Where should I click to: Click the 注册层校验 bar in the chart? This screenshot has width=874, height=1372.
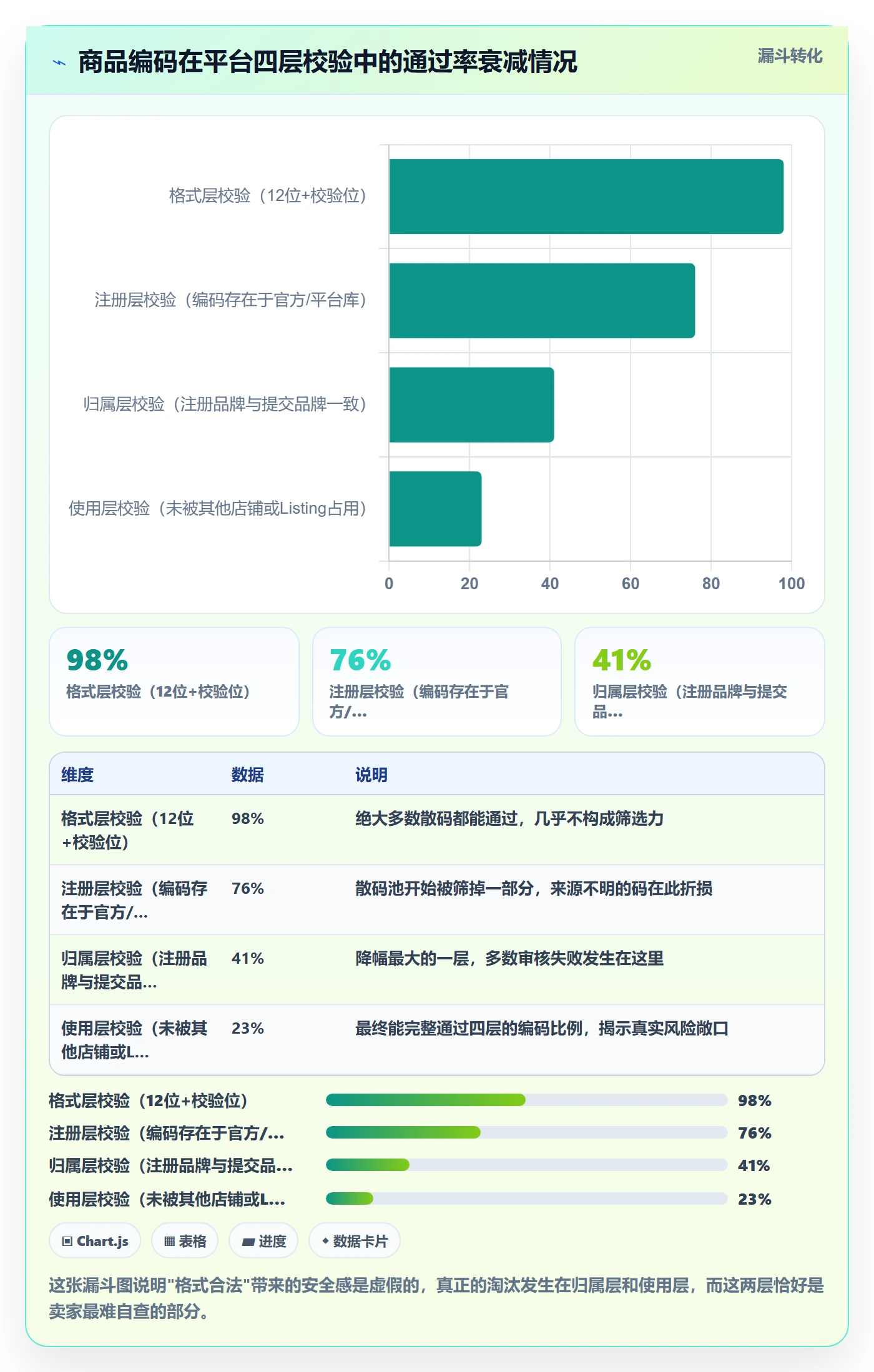pos(542,301)
